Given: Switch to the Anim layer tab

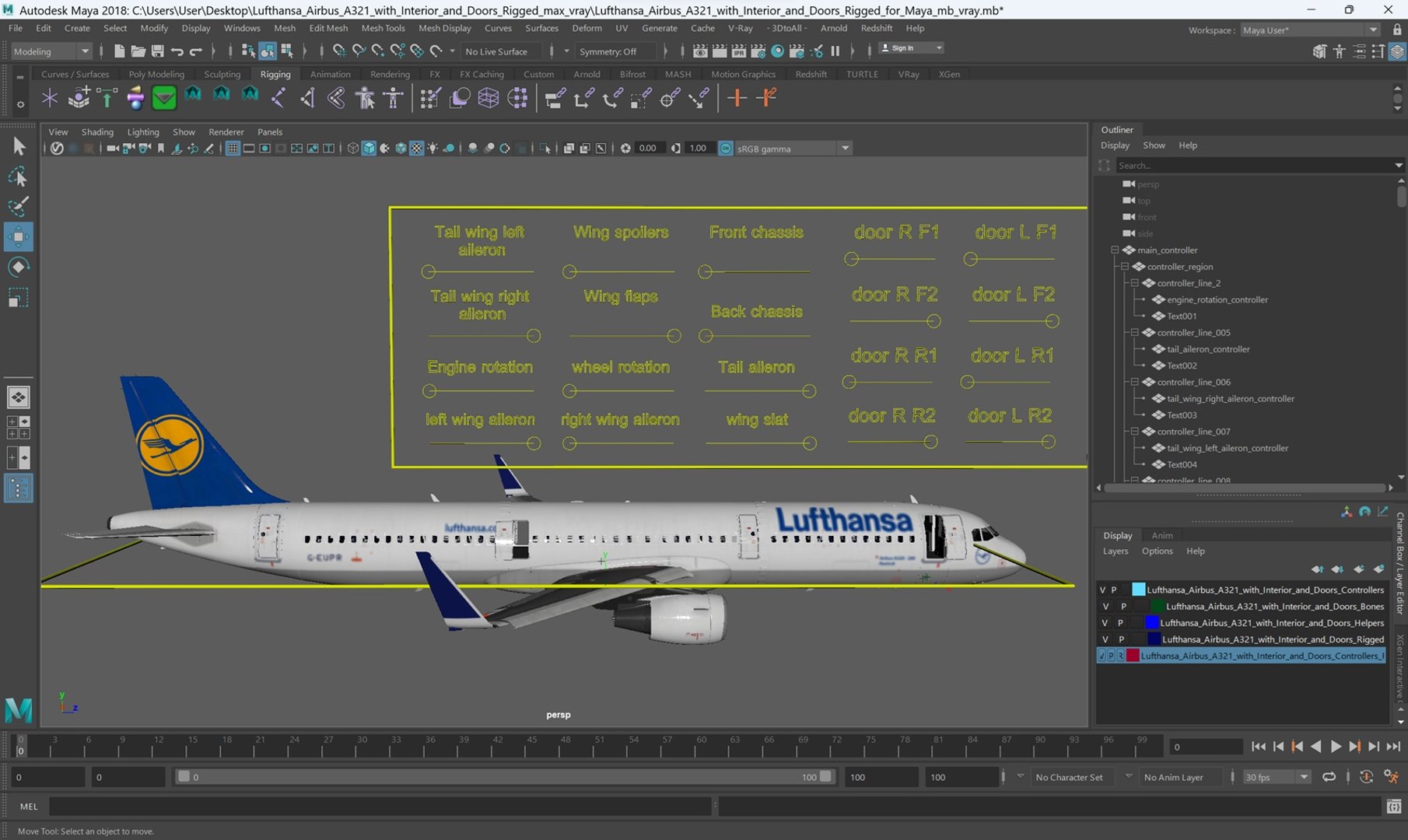Looking at the screenshot, I should (1161, 535).
